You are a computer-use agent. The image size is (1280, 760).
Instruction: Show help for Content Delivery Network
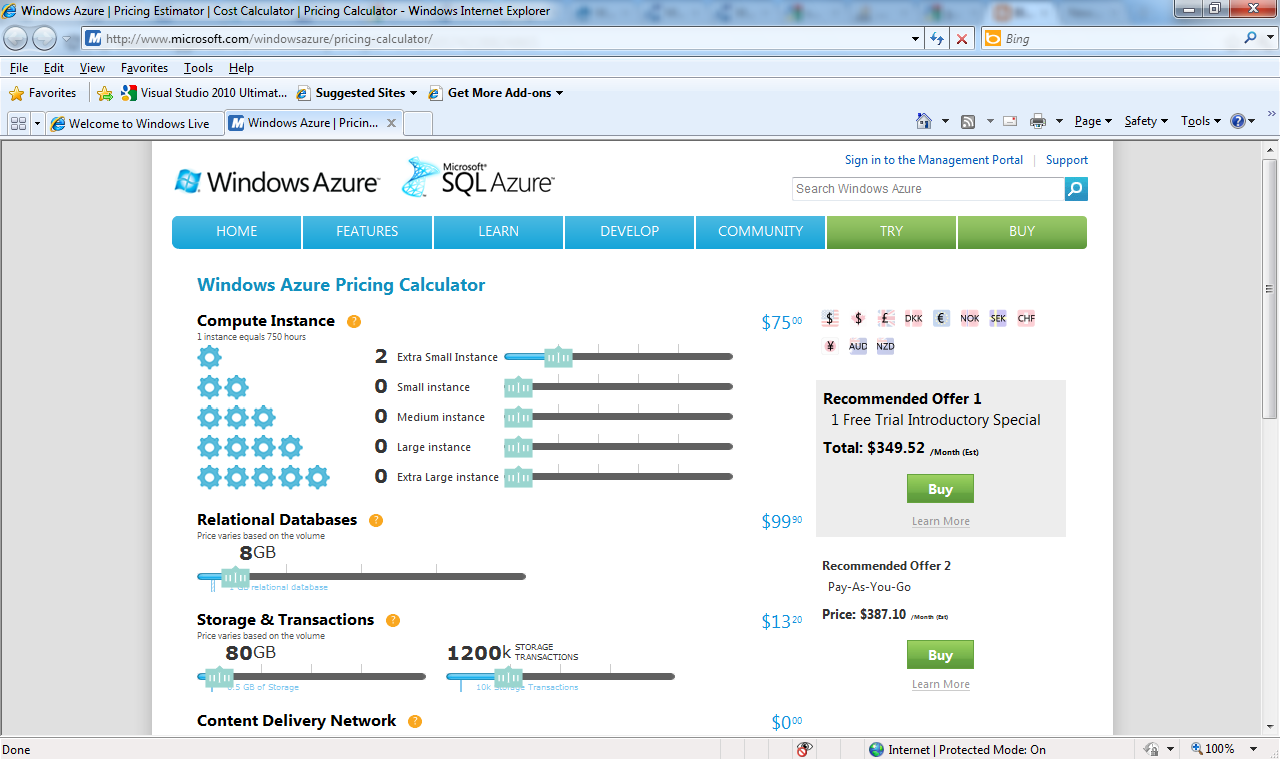[x=415, y=721]
